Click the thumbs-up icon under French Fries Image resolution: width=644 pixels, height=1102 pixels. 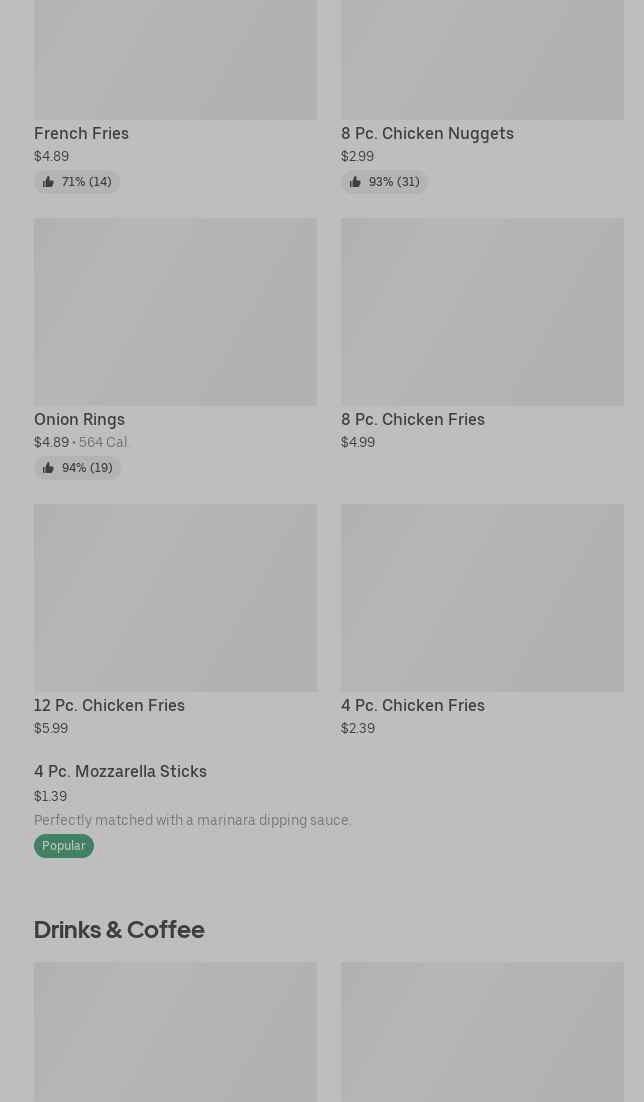coord(48,182)
